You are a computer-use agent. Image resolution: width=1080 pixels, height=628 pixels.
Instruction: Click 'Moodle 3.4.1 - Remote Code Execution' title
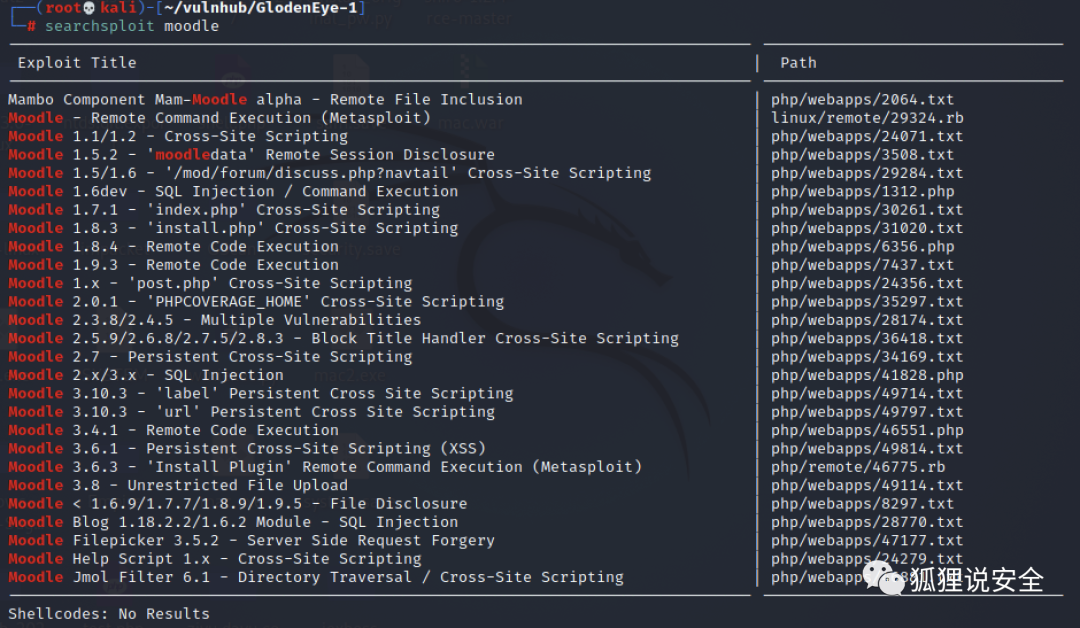[174, 430]
